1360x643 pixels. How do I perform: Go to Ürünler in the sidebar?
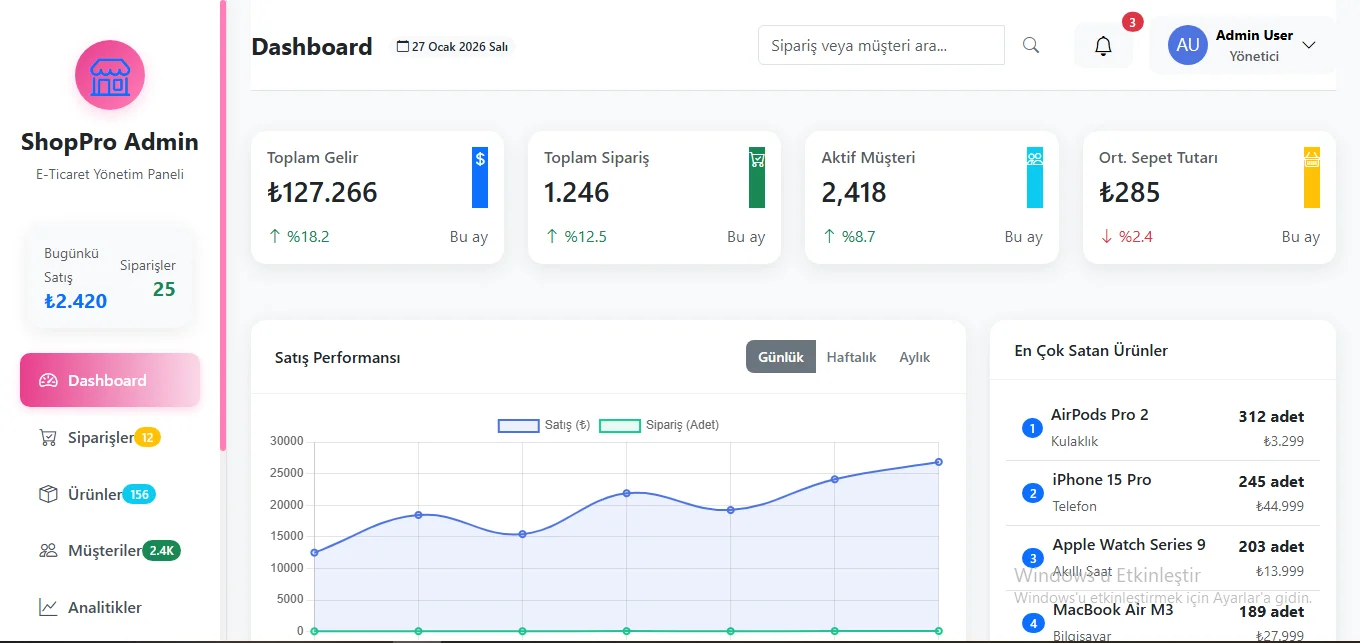pos(95,494)
